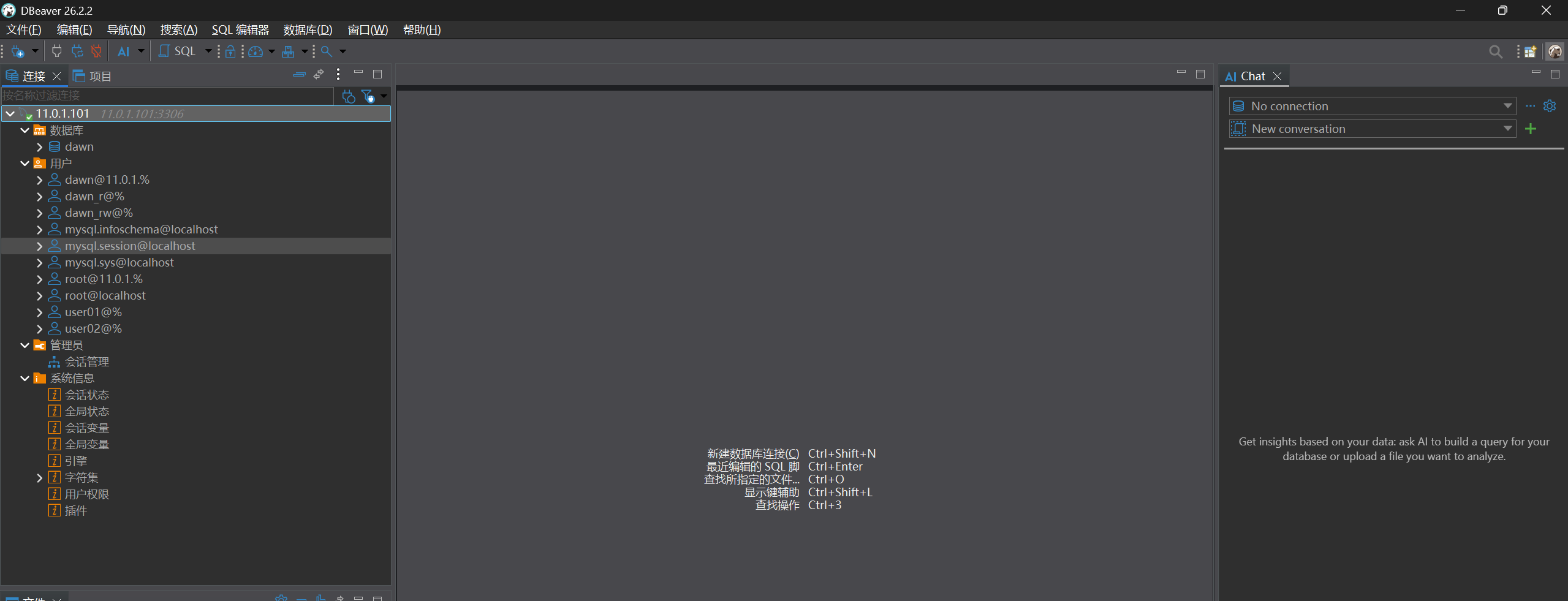Click the gray global search magnifier
Viewport: 1568px width, 601px height.
click(1496, 52)
